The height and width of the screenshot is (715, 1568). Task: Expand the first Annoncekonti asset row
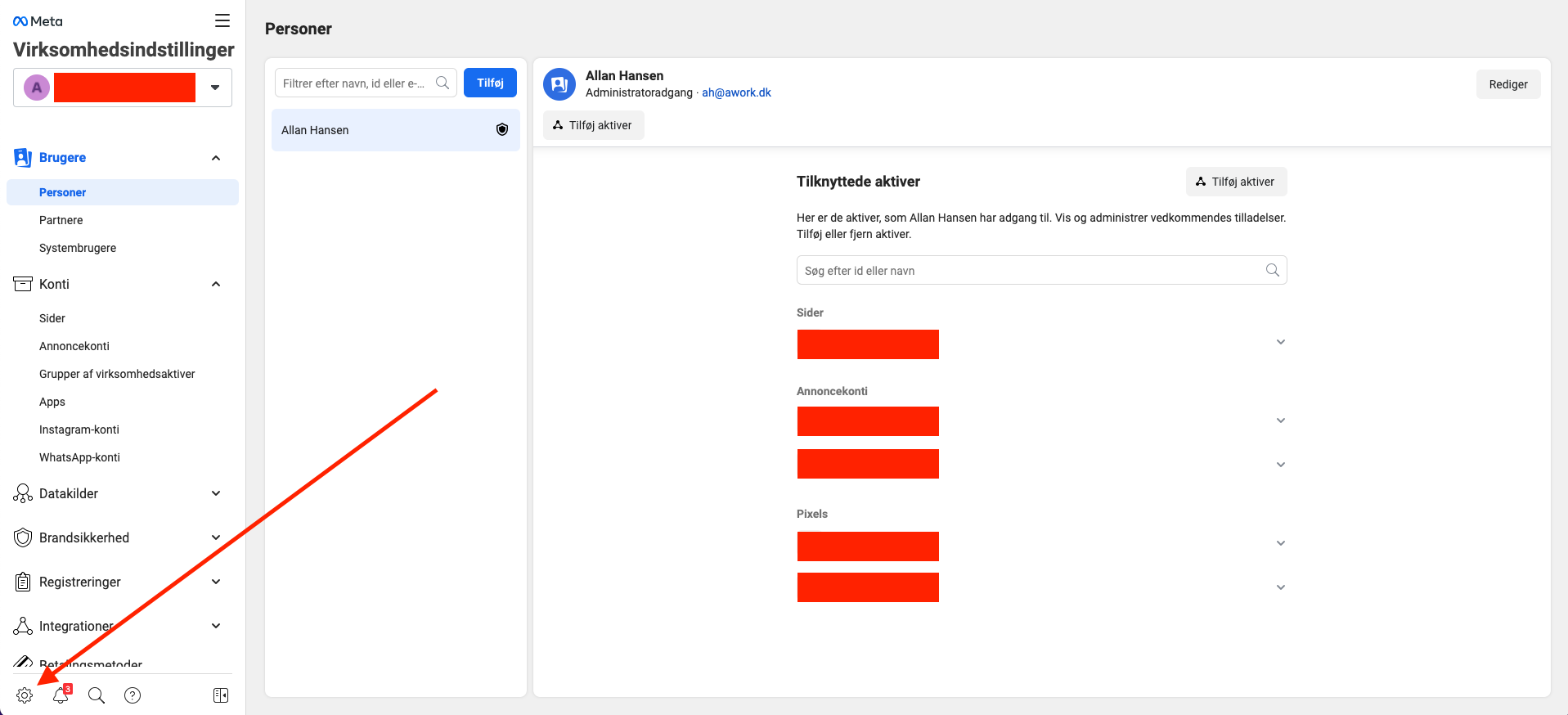(x=1281, y=420)
